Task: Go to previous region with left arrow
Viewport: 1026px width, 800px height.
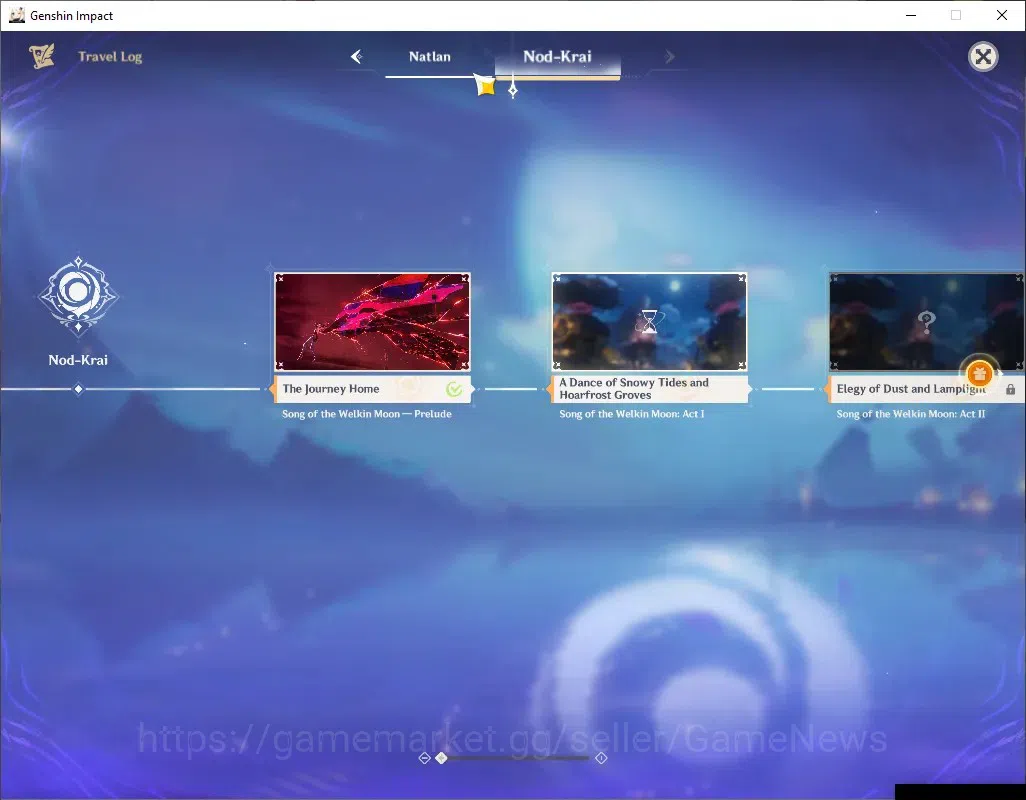Action: point(357,57)
